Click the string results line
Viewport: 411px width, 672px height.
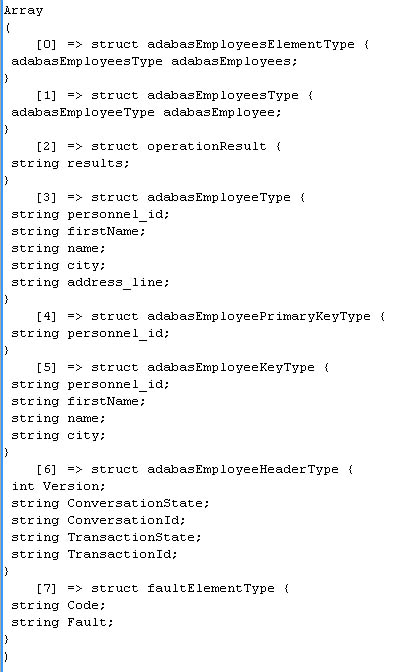pos(70,164)
